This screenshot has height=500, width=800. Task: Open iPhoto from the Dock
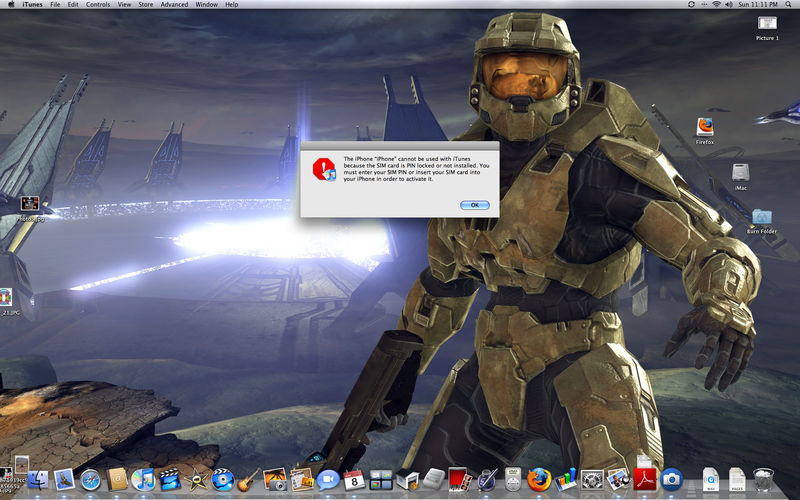(276, 480)
